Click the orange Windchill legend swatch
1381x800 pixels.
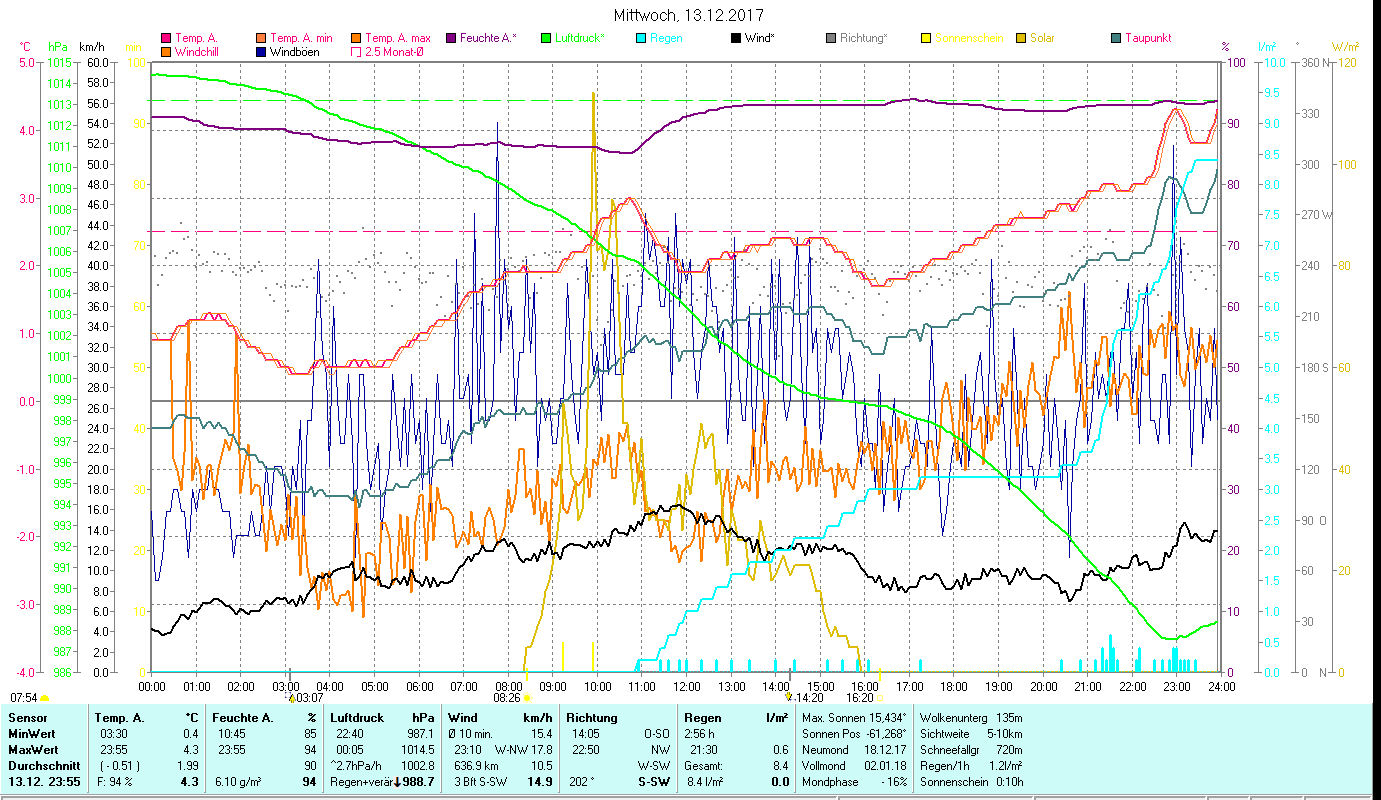coord(166,51)
